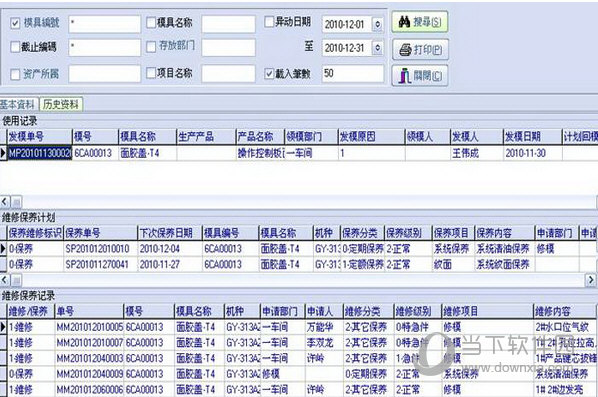Viewport: 598px width, 397px height.
Task: Click the 关闭(C) close button
Action: pos(420,76)
